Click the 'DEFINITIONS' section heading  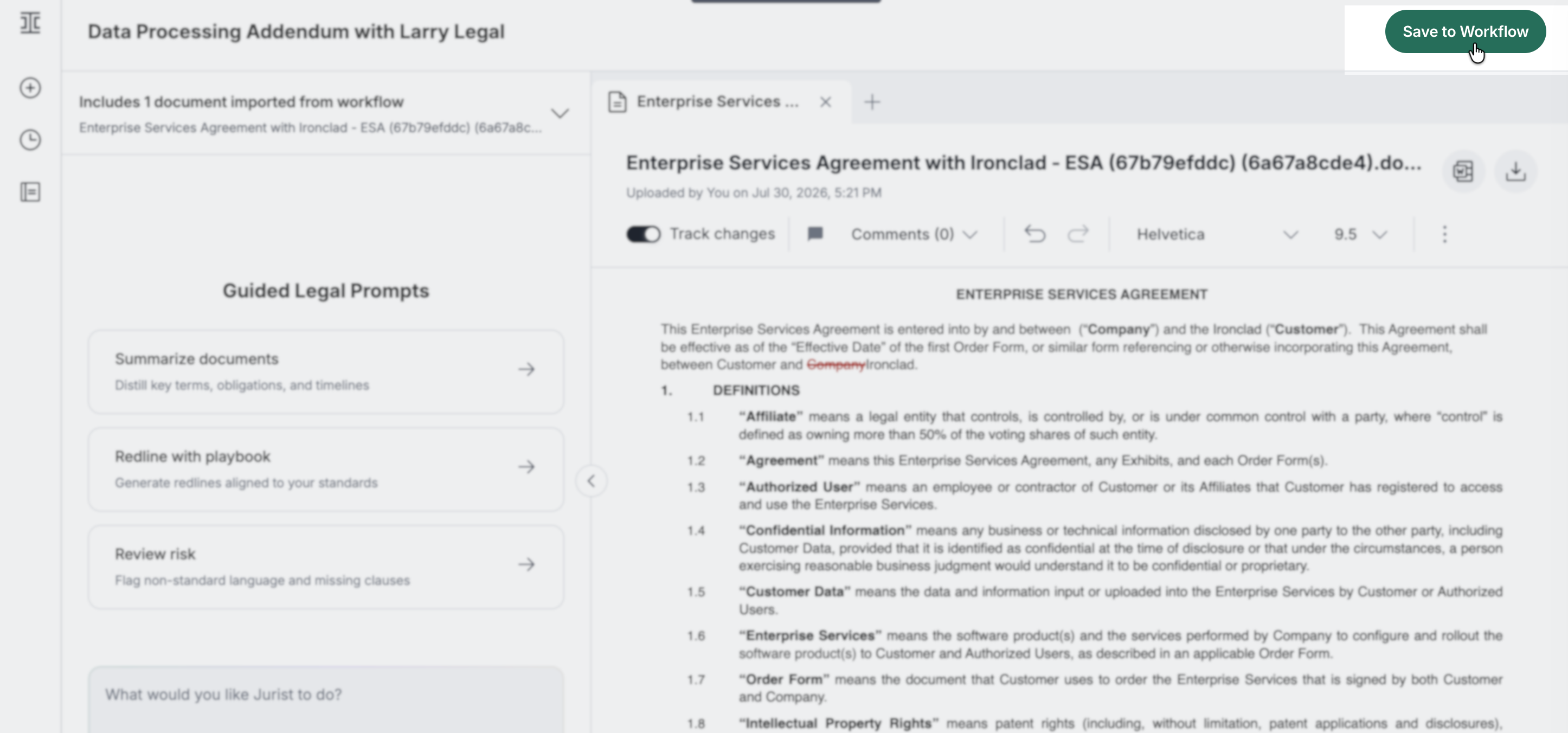click(x=756, y=390)
